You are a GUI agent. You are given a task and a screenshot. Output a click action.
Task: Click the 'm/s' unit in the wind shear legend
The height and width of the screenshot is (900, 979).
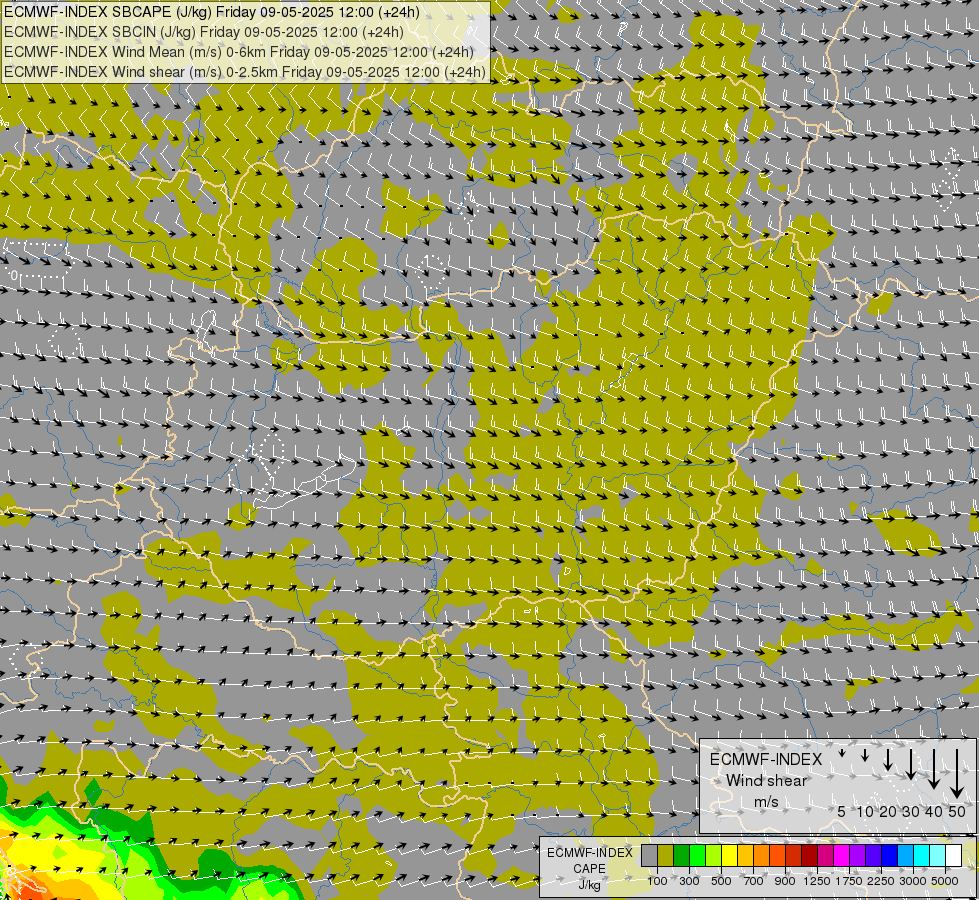(x=767, y=802)
